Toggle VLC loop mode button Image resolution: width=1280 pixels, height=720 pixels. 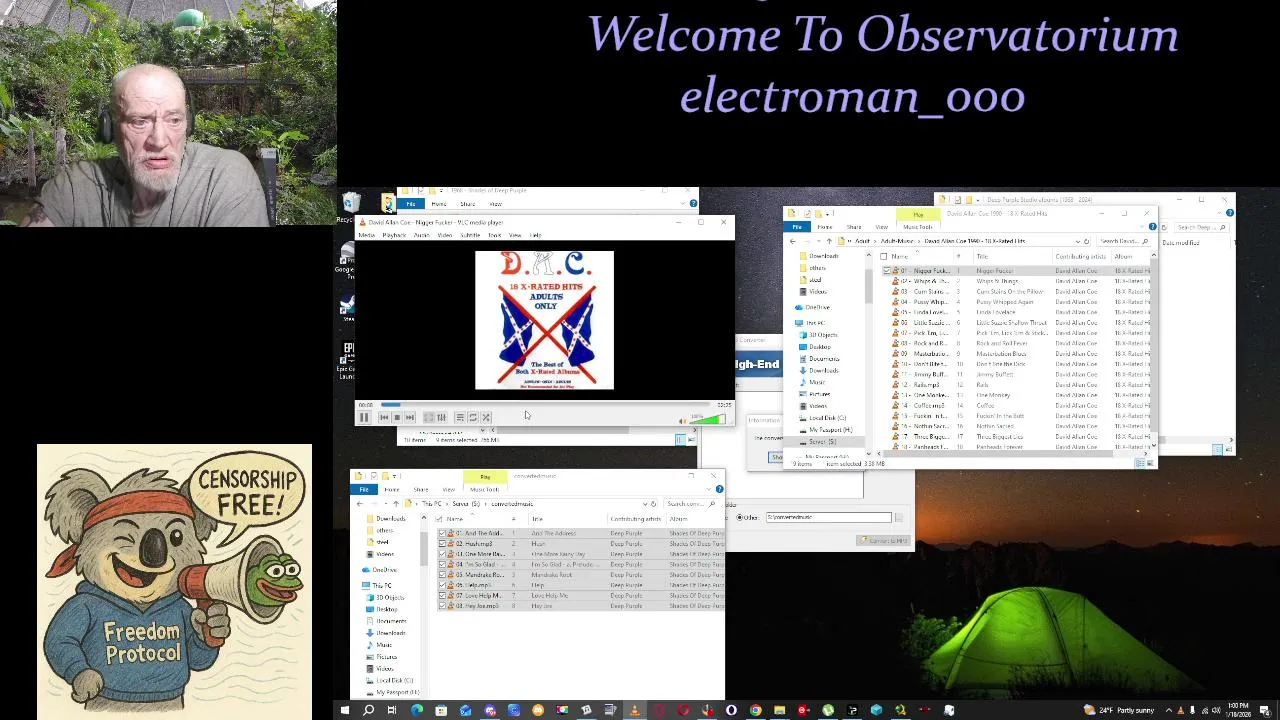[x=473, y=417]
